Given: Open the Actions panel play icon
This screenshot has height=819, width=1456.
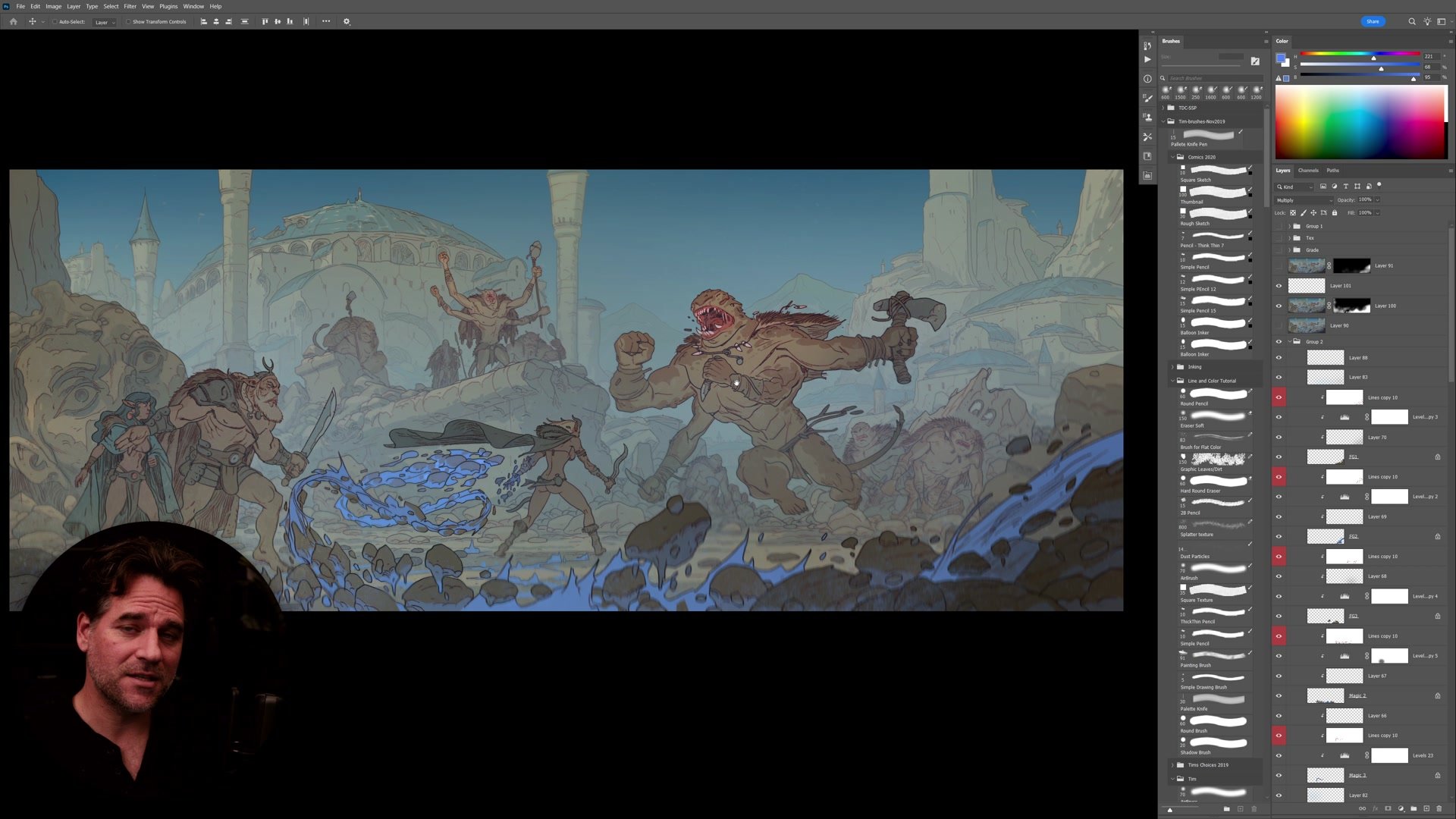Looking at the screenshot, I should (x=1147, y=59).
